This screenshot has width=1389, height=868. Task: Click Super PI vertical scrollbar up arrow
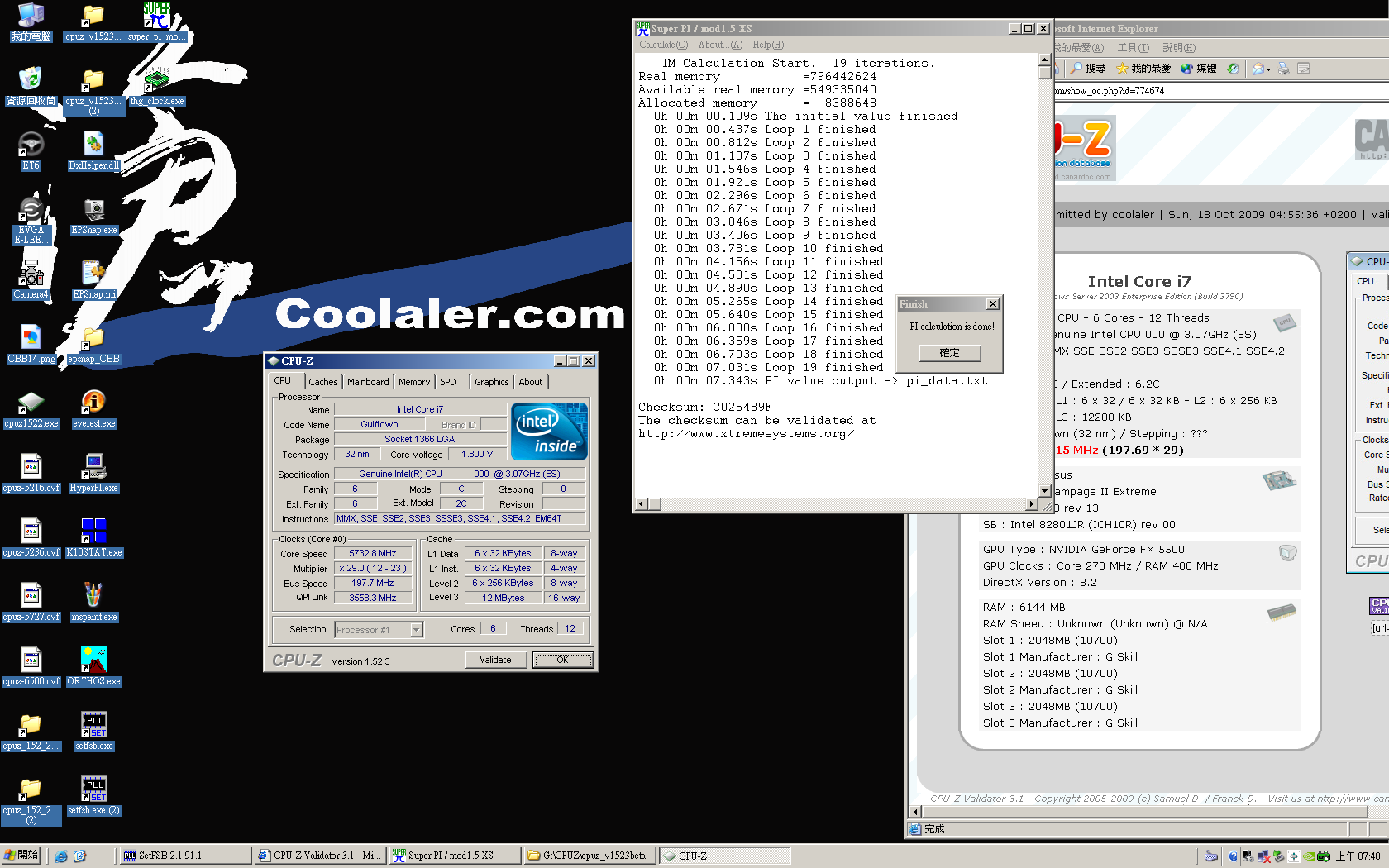pos(1044,60)
